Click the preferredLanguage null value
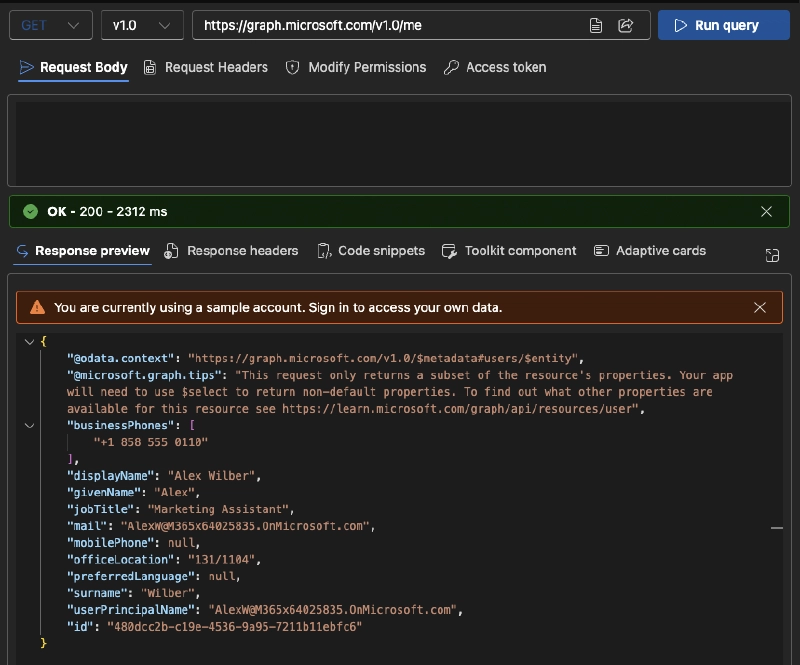 [x=221, y=577]
